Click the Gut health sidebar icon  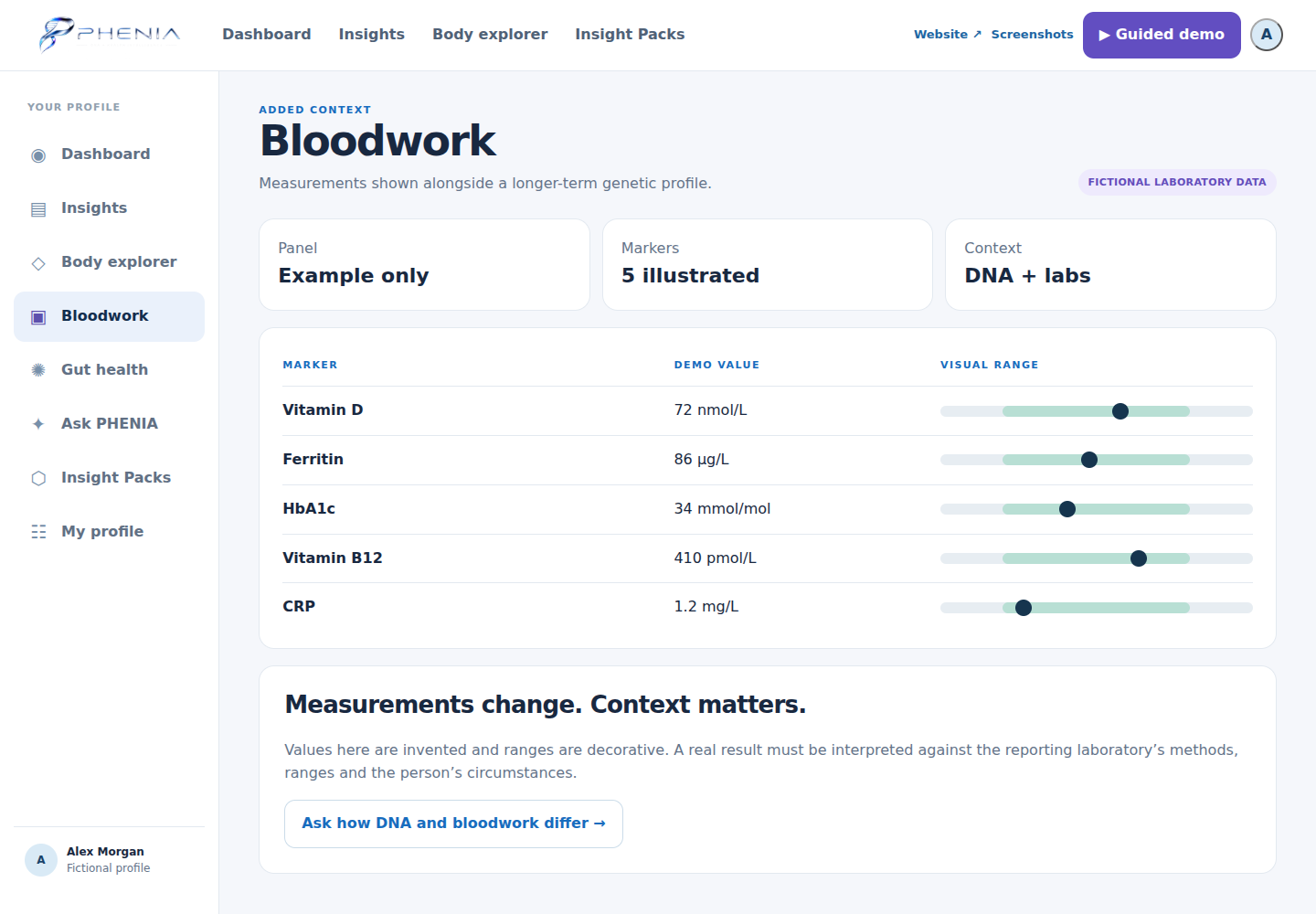point(38,370)
